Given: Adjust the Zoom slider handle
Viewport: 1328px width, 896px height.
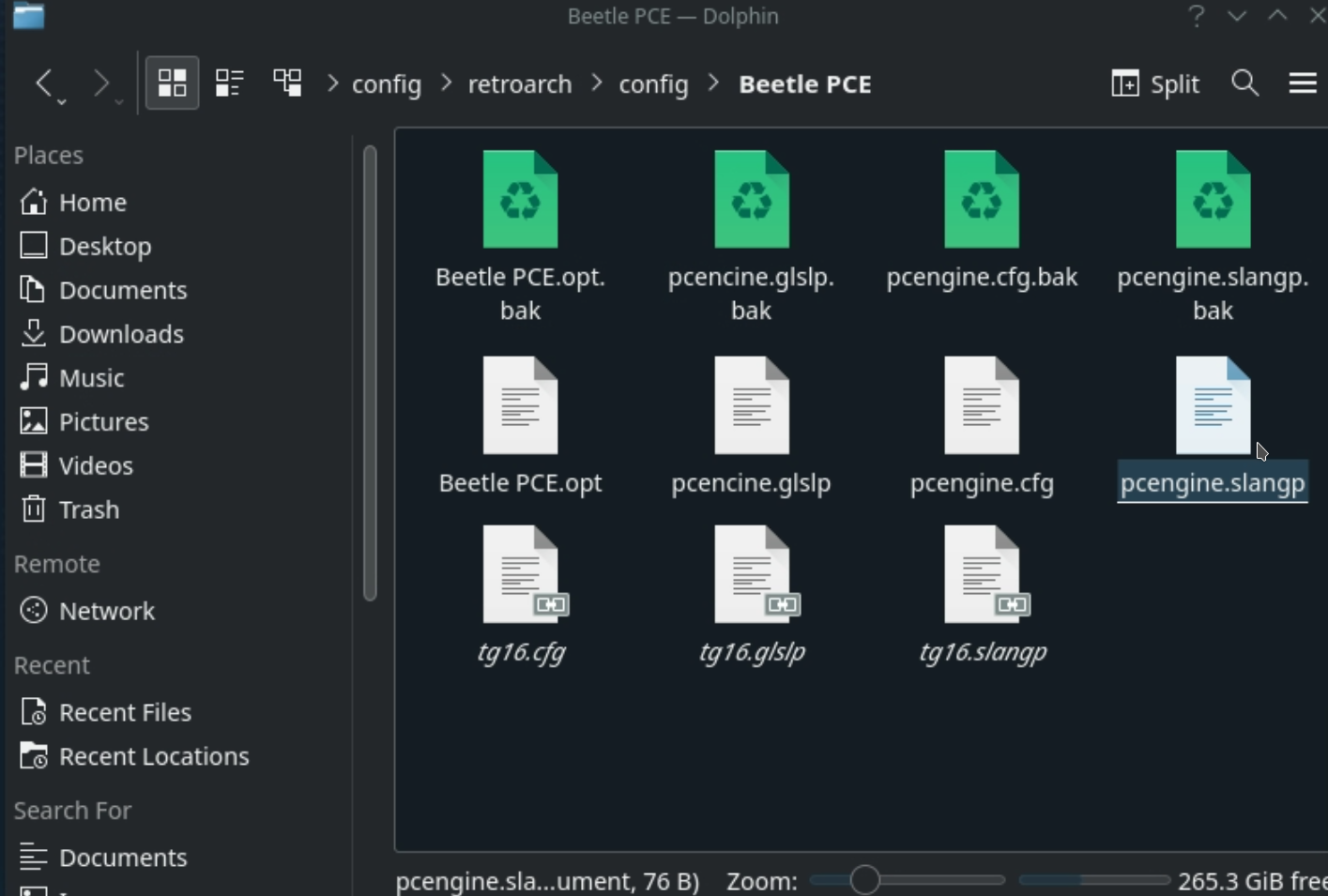Looking at the screenshot, I should click(x=866, y=880).
